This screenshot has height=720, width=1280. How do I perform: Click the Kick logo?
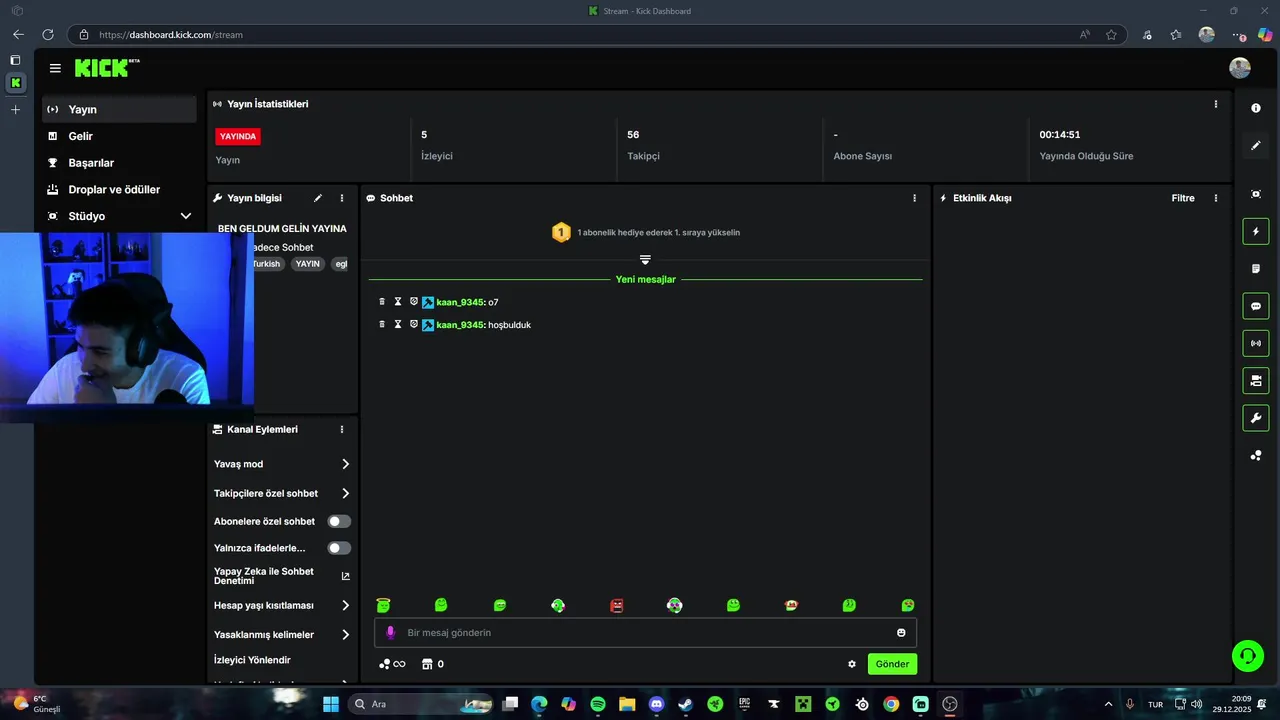105,68
